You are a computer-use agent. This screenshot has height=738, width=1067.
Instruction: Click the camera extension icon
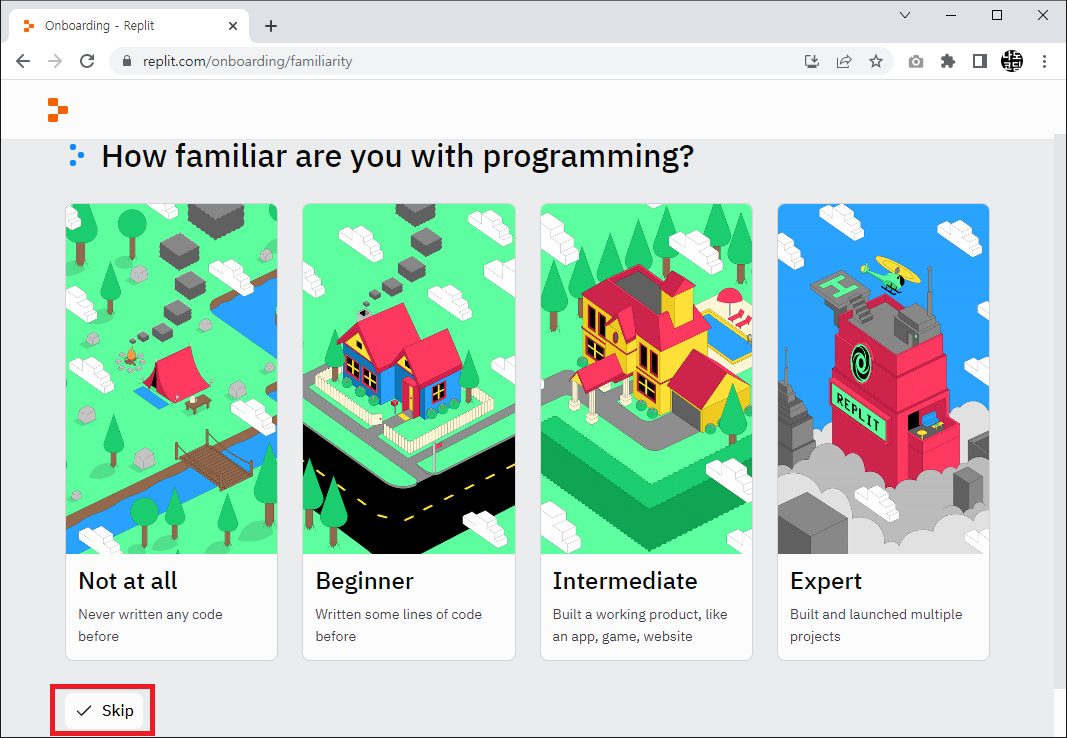point(916,61)
